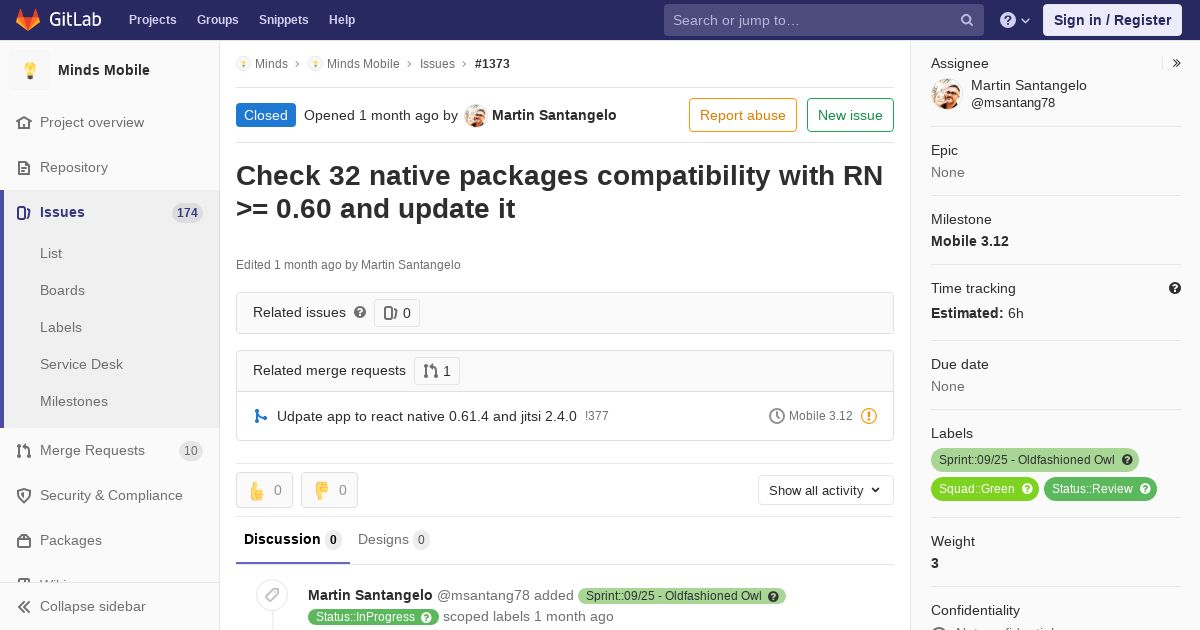Image resolution: width=1200 pixels, height=630 pixels.
Task: Open Service Desk
Action: (81, 364)
